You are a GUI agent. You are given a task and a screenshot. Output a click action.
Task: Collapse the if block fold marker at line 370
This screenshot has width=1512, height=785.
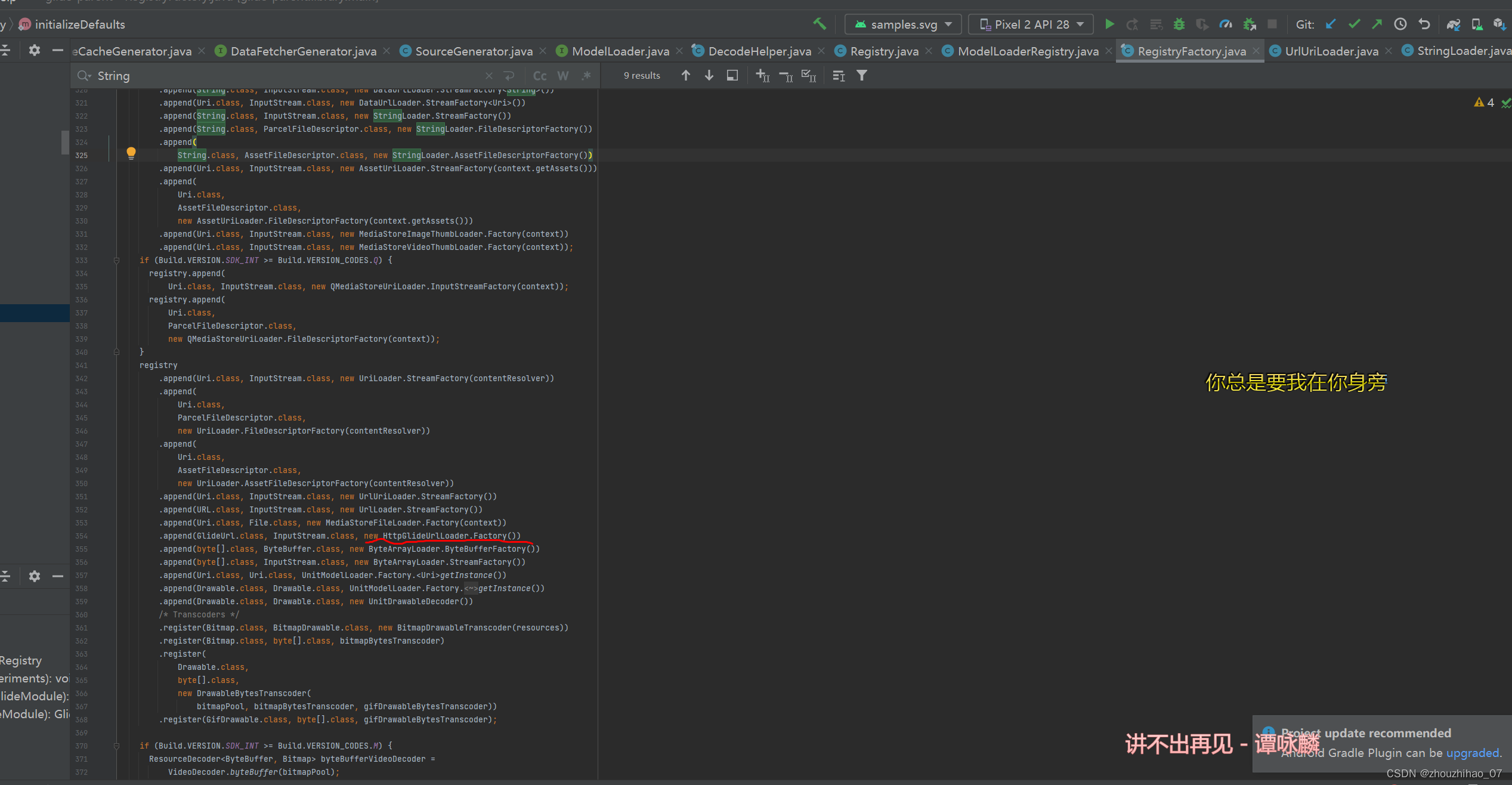(x=116, y=746)
